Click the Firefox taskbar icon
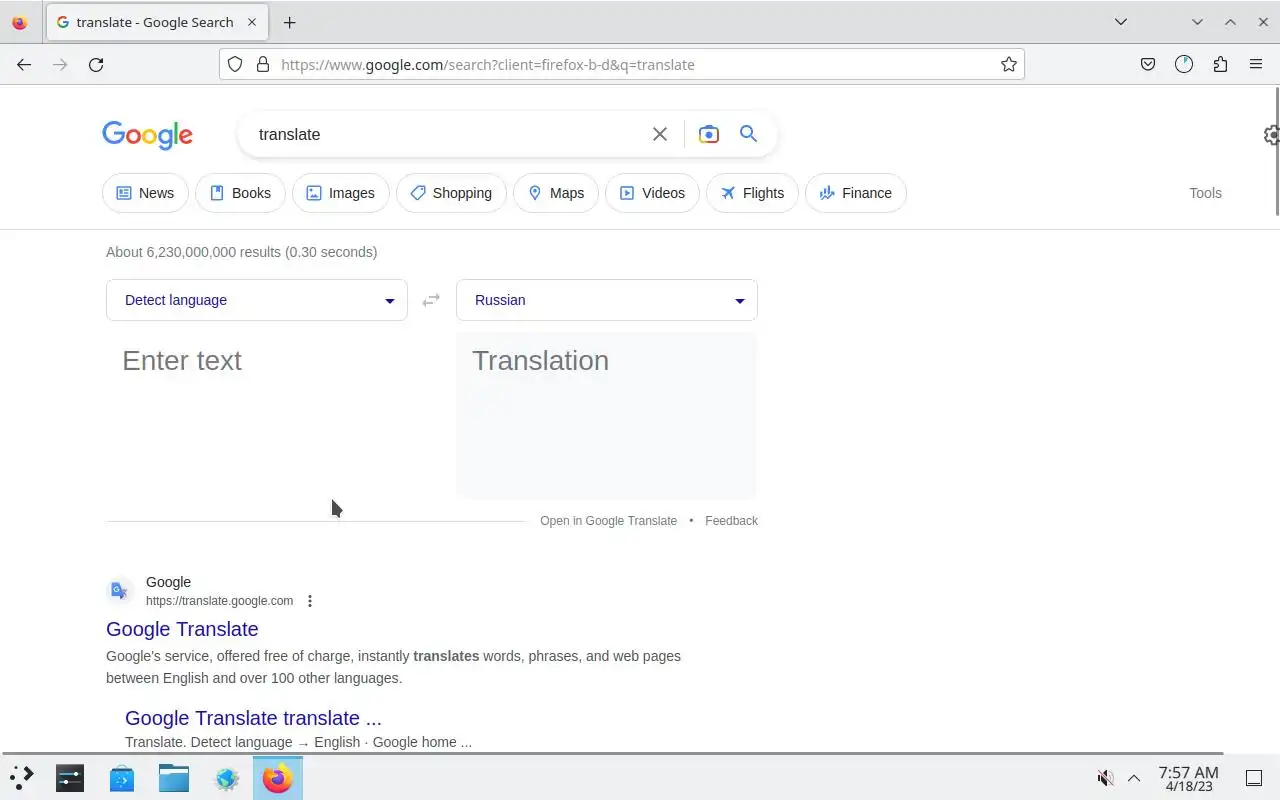1280x800 pixels. [x=278, y=777]
